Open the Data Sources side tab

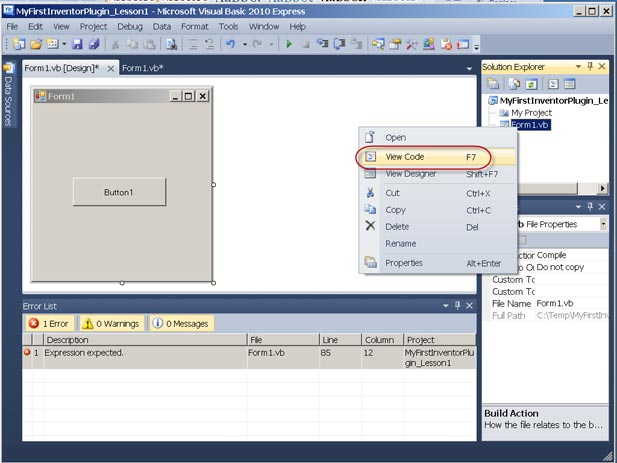[x=8, y=94]
